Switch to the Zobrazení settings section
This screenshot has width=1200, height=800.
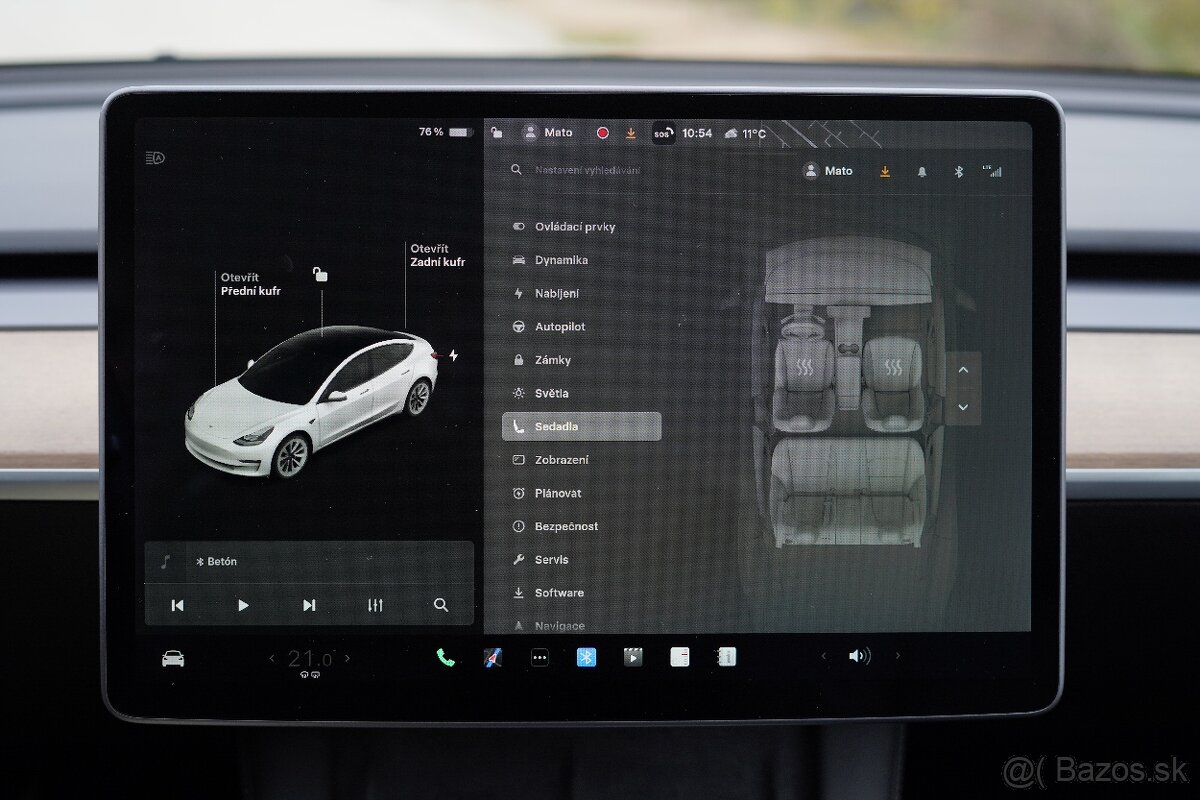(560, 459)
